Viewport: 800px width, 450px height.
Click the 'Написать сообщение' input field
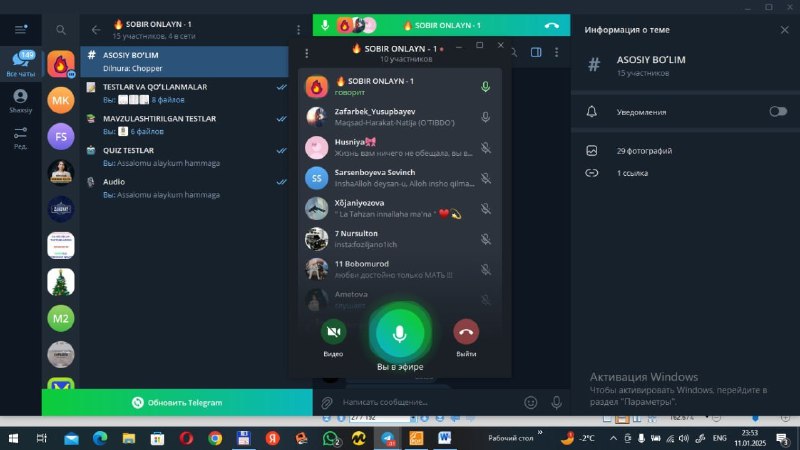429,403
